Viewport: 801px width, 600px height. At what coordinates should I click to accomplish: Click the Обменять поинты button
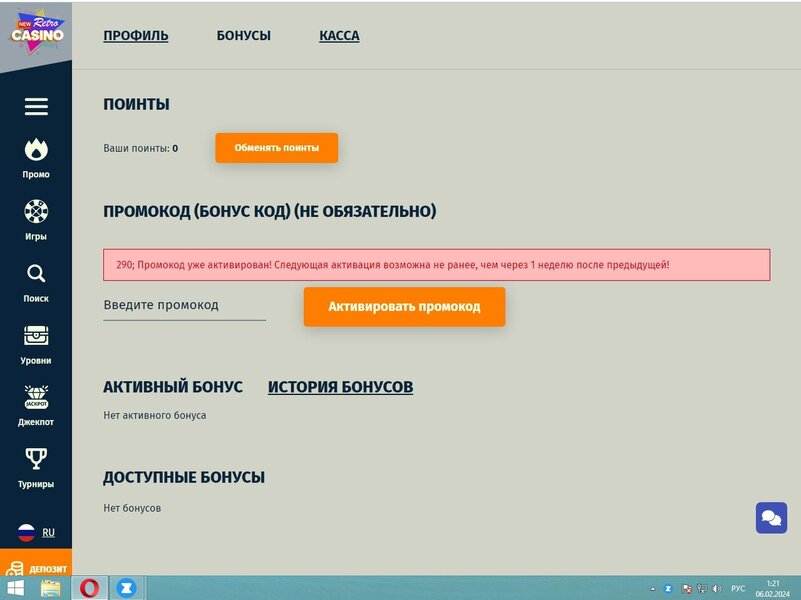275,147
